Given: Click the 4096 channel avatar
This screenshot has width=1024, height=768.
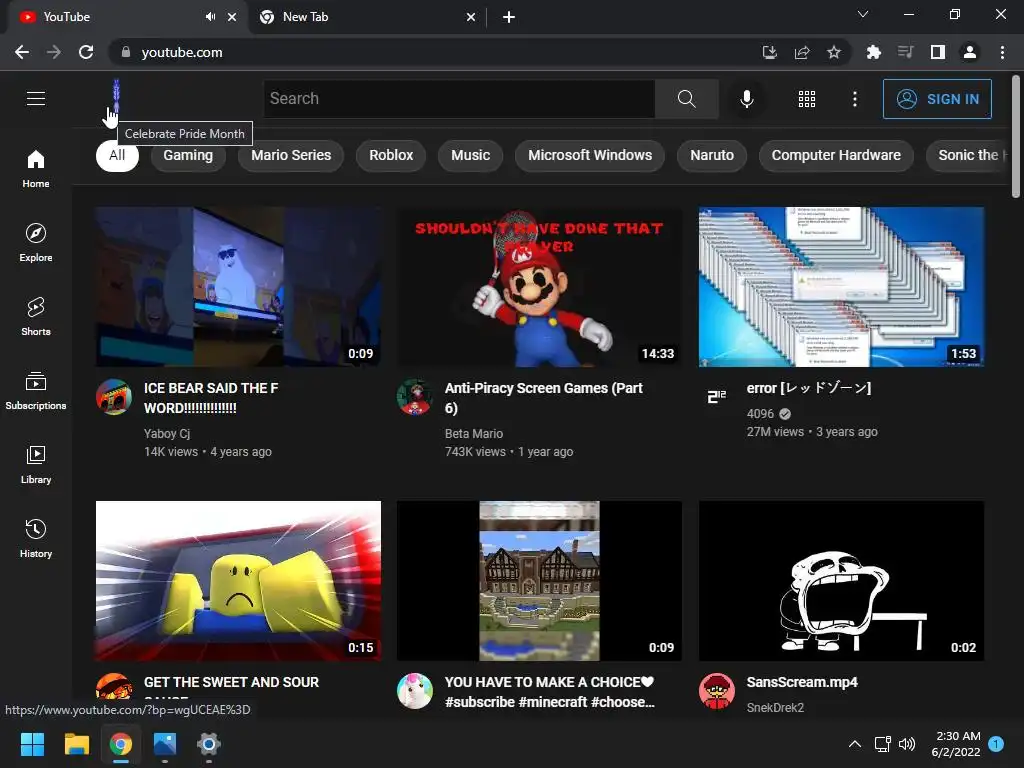Looking at the screenshot, I should tap(716, 397).
